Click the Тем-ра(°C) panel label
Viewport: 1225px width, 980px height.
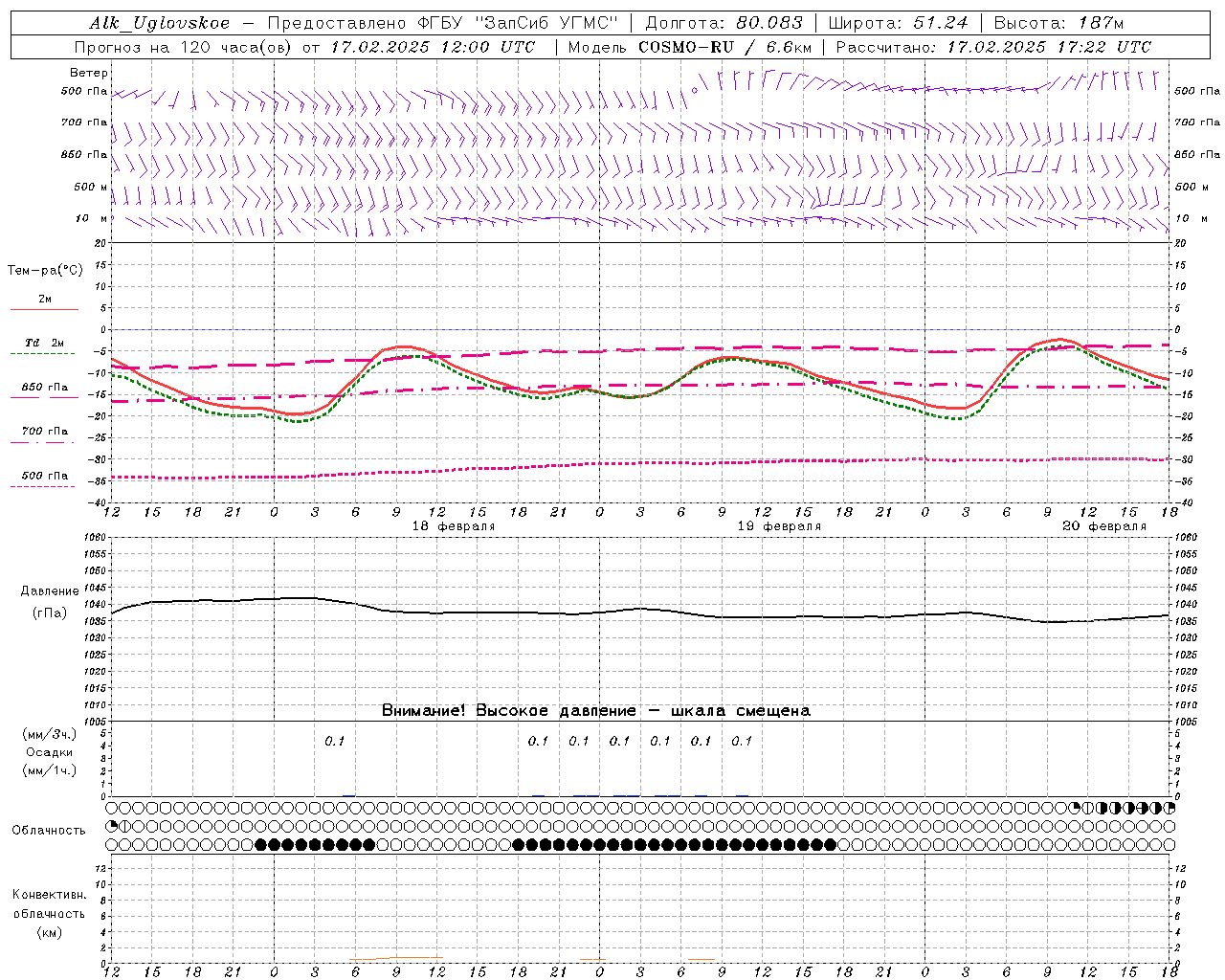pyautogui.click(x=45, y=270)
